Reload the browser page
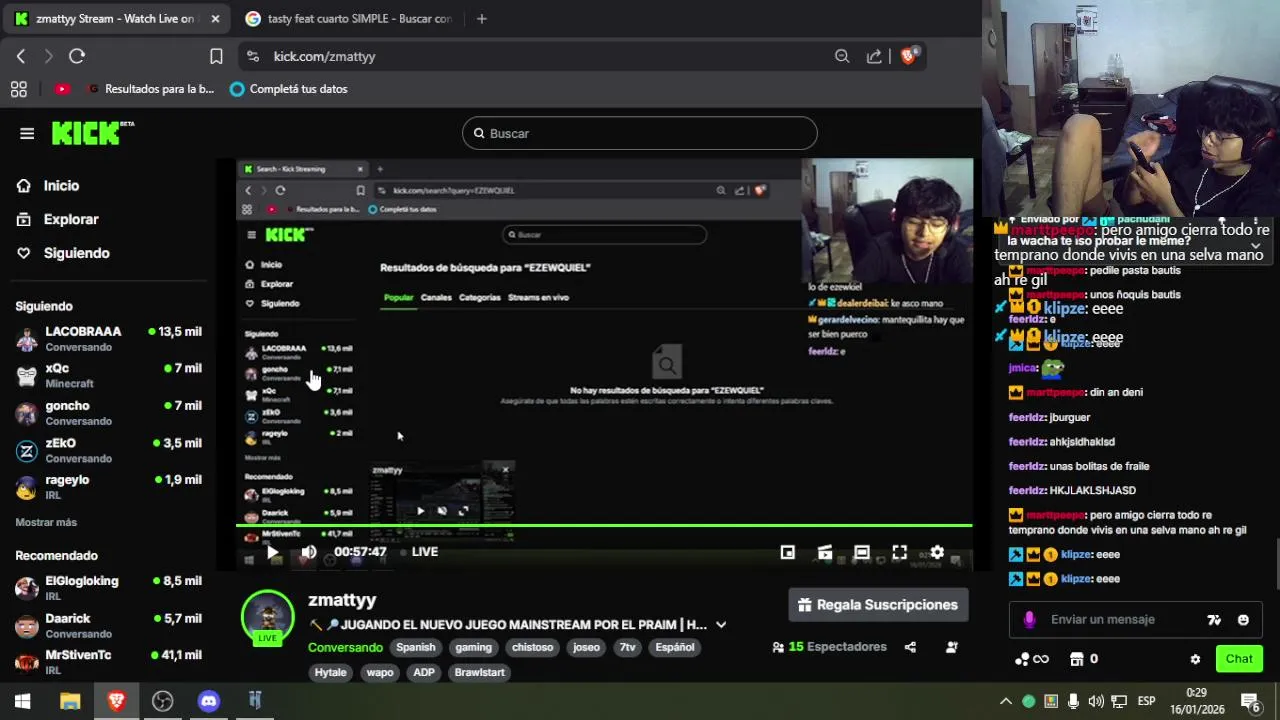Screen dimensions: 1280x720 (77, 57)
